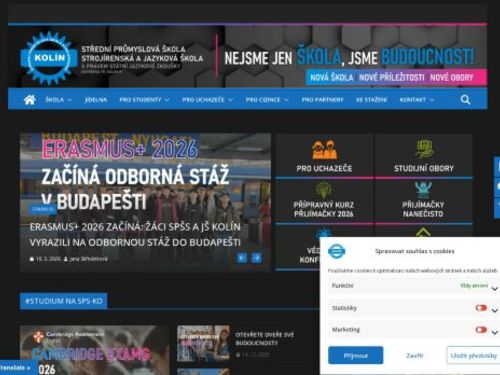Expand the Statistiky cookies section
The width and height of the screenshot is (500, 375).
point(495,310)
